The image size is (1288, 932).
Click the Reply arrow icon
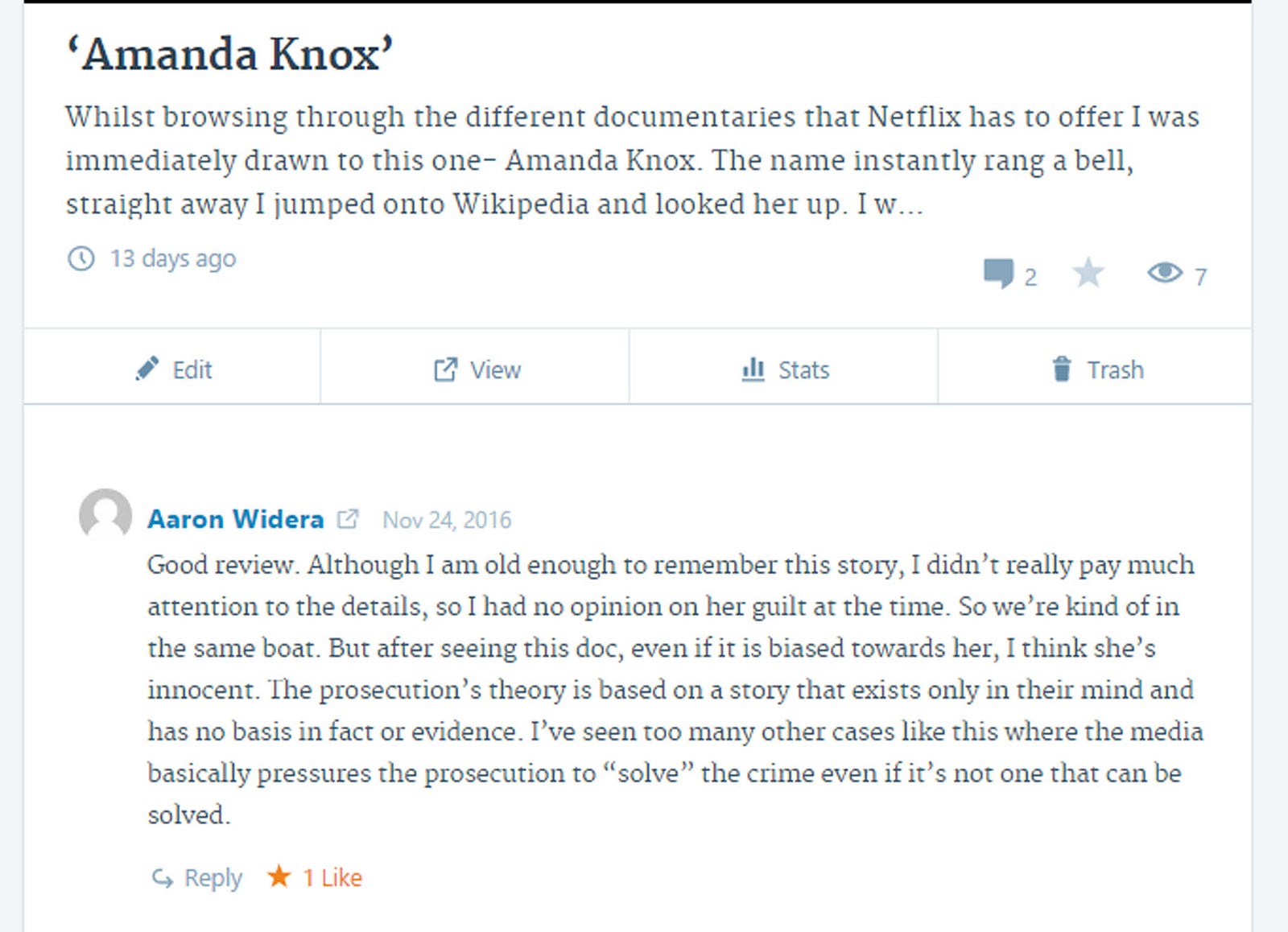pos(163,878)
